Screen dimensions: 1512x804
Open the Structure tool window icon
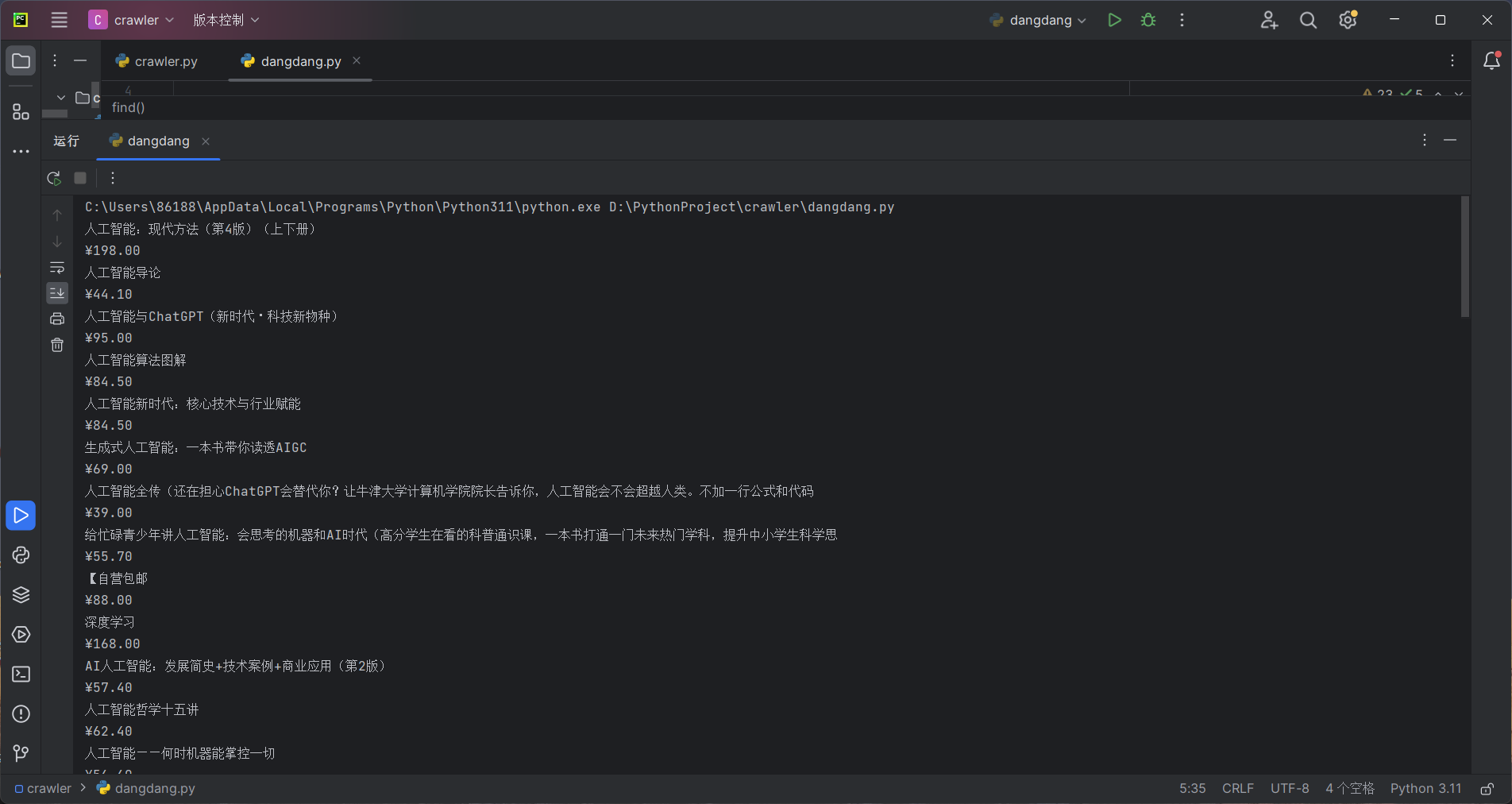(x=21, y=112)
